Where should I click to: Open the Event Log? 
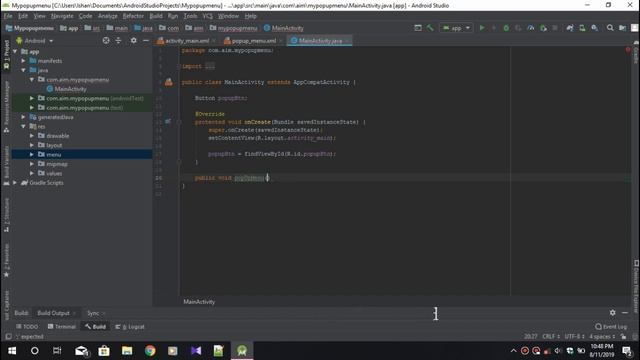(611, 327)
